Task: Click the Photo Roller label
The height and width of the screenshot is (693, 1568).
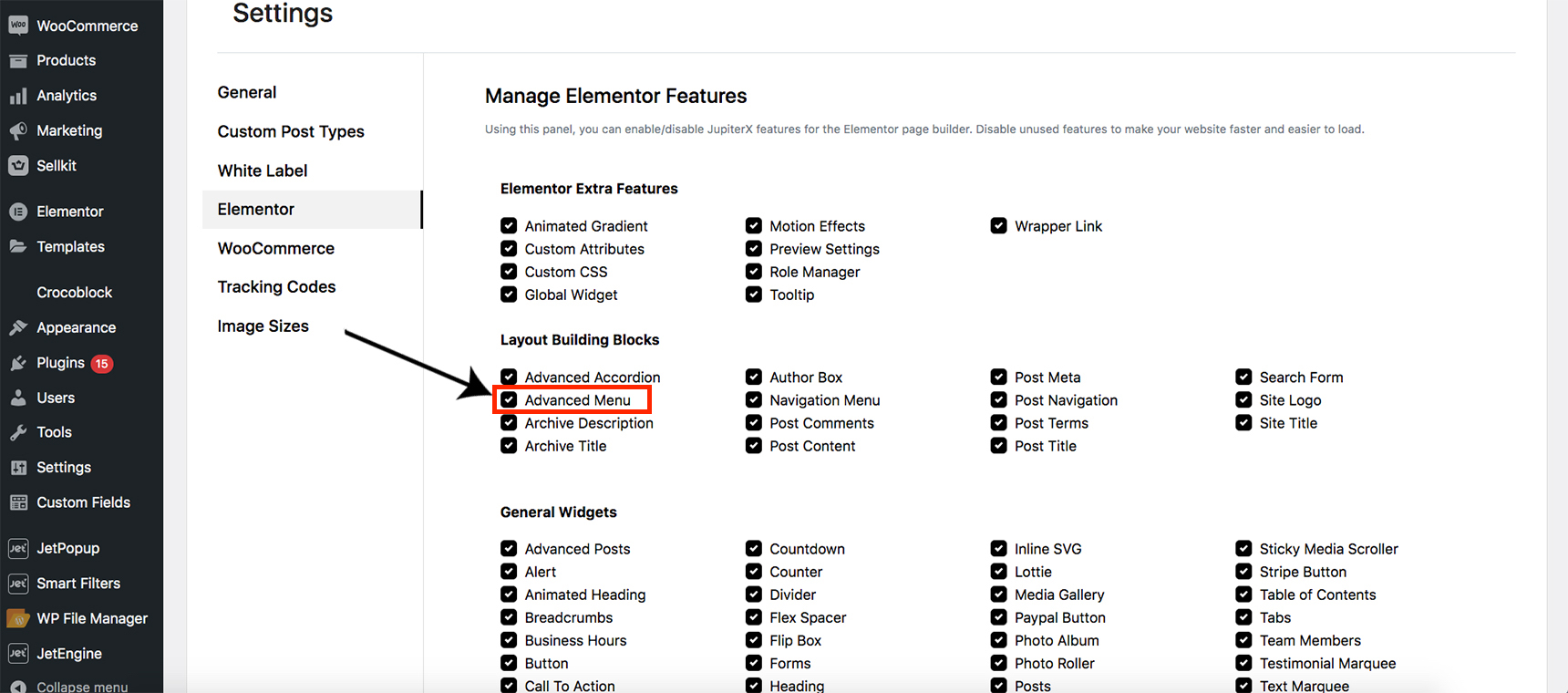Action: pos(1055,663)
